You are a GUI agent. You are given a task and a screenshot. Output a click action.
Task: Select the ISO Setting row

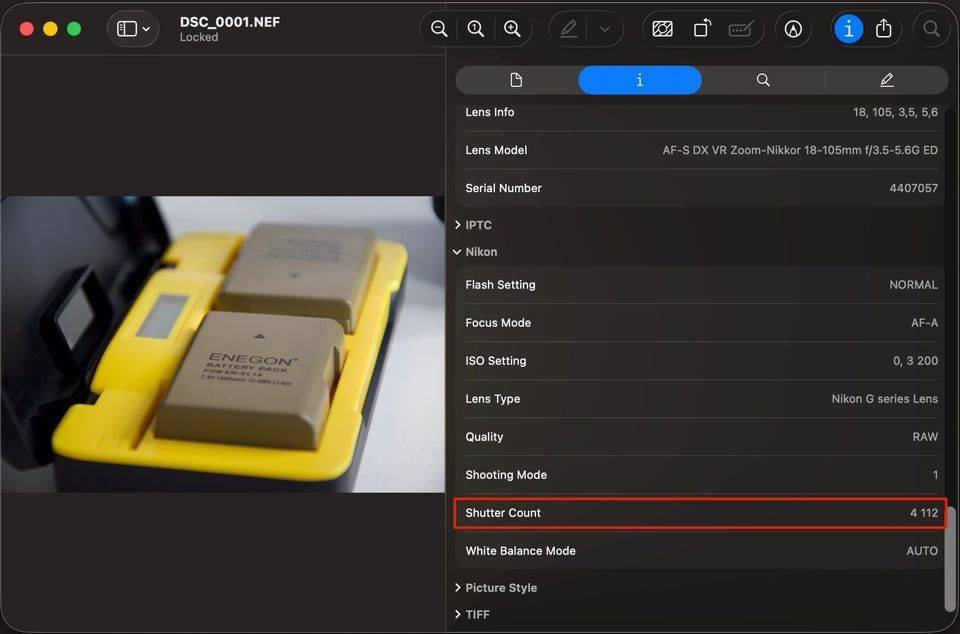[x=701, y=360]
